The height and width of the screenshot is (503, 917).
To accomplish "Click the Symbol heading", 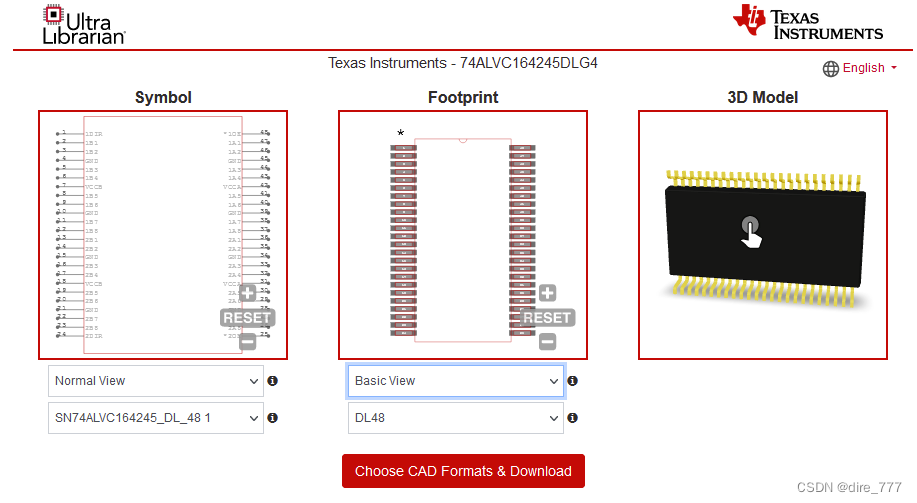I will (x=163, y=97).
